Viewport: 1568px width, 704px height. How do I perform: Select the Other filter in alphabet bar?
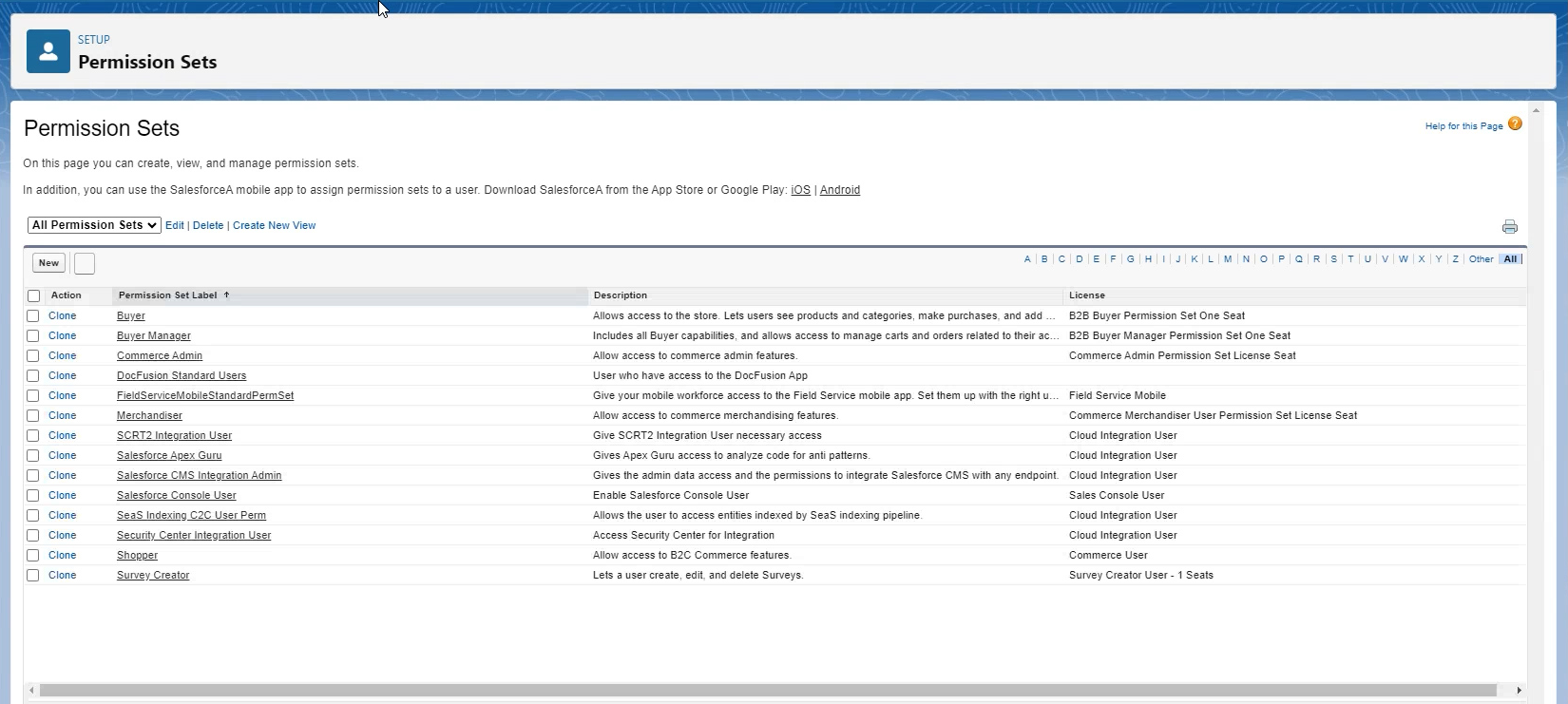coord(1481,259)
